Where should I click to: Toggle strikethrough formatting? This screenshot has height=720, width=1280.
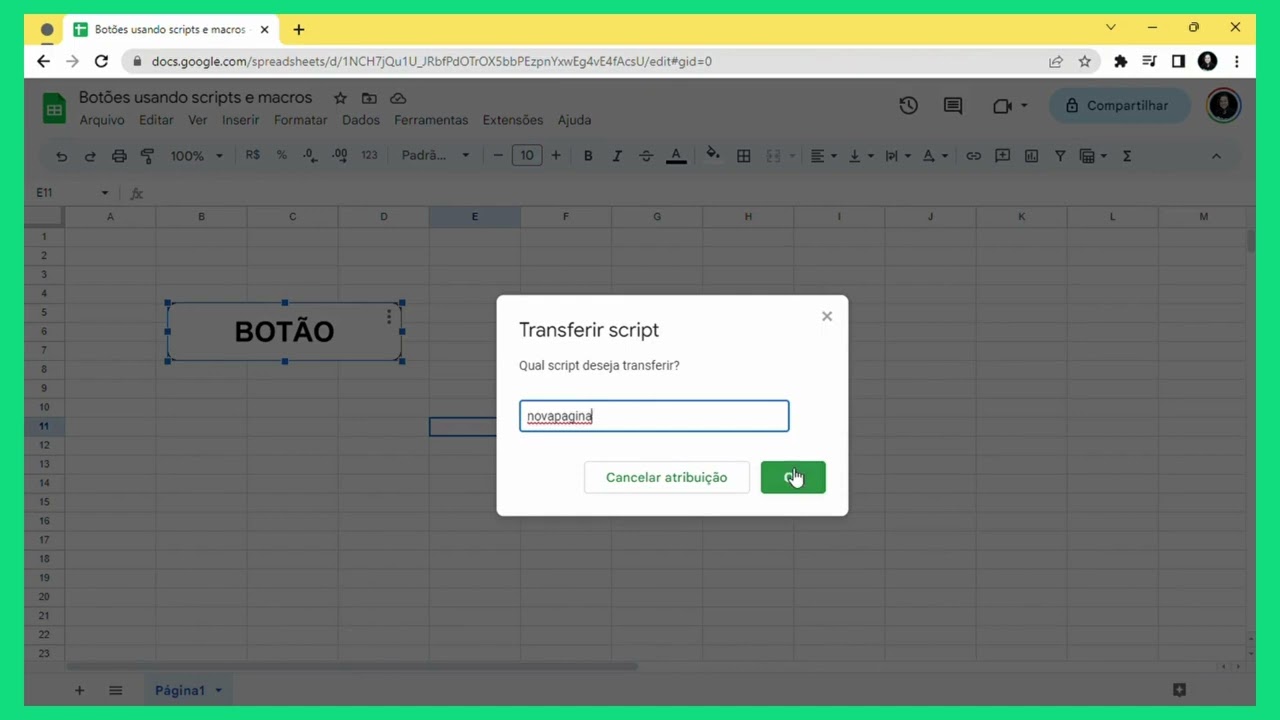click(646, 156)
